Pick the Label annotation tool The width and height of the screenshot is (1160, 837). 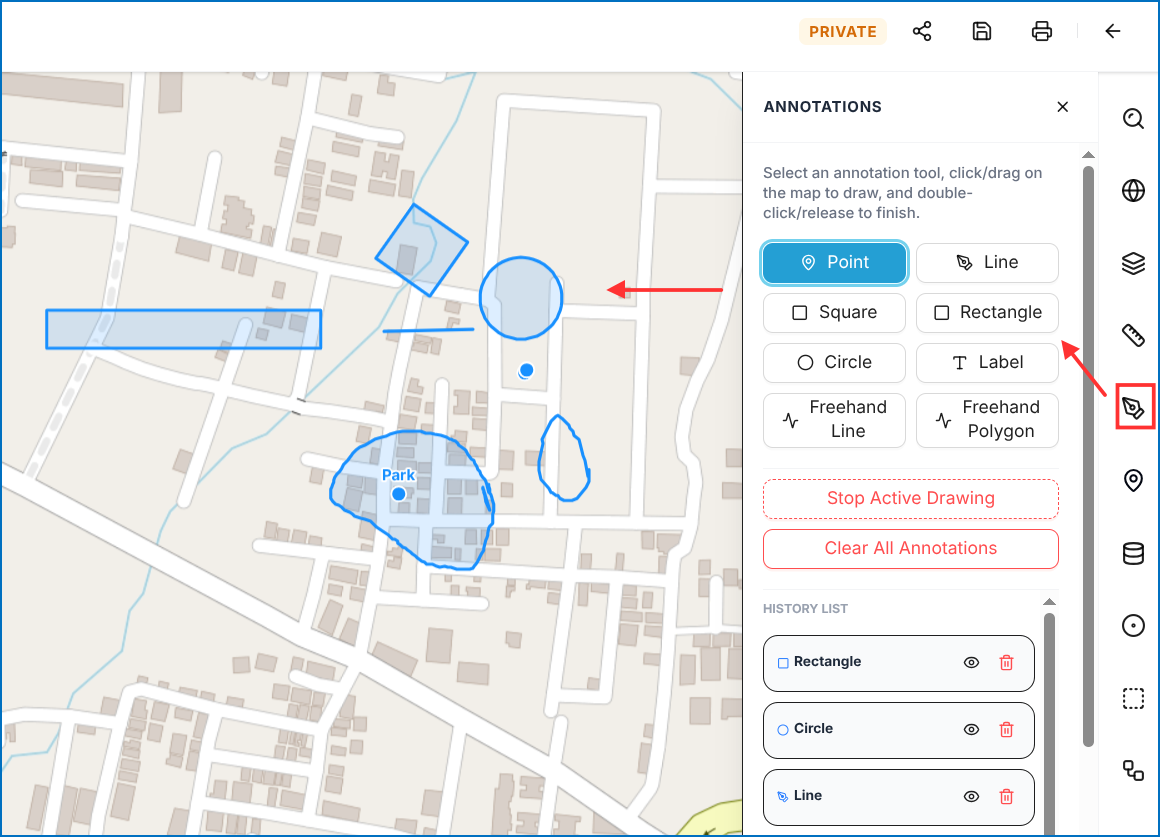pyautogui.click(x=988, y=363)
